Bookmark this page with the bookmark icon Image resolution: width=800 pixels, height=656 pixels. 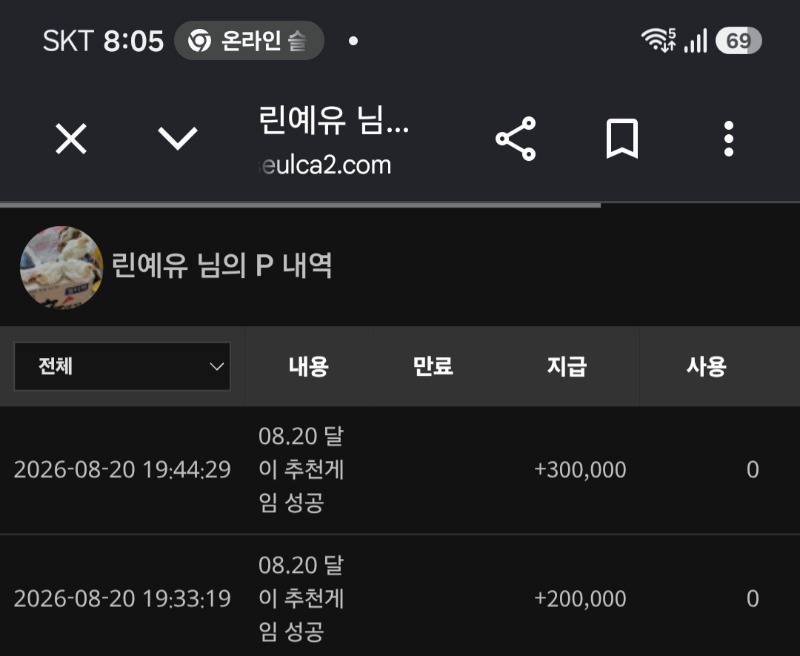(x=622, y=138)
